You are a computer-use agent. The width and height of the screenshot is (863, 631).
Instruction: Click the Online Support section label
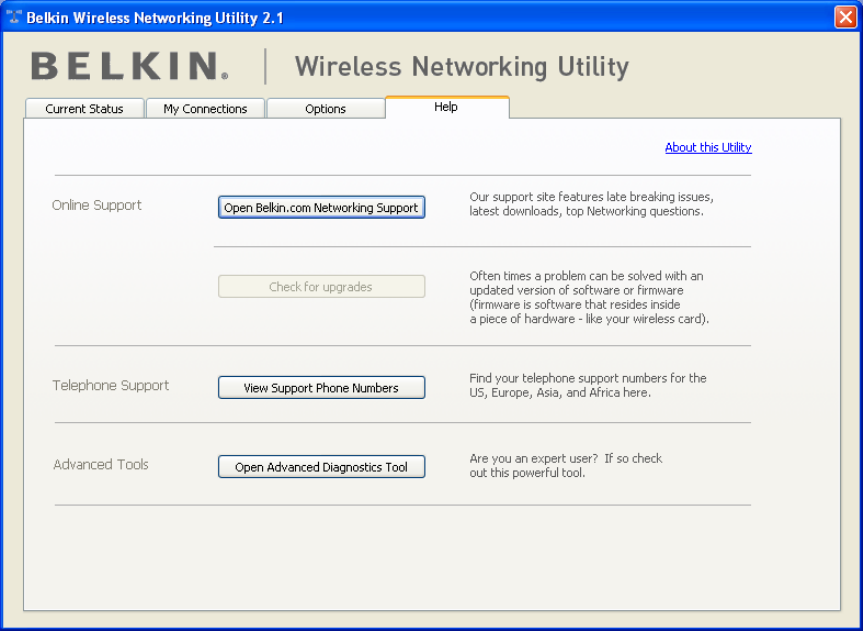pyautogui.click(x=97, y=205)
